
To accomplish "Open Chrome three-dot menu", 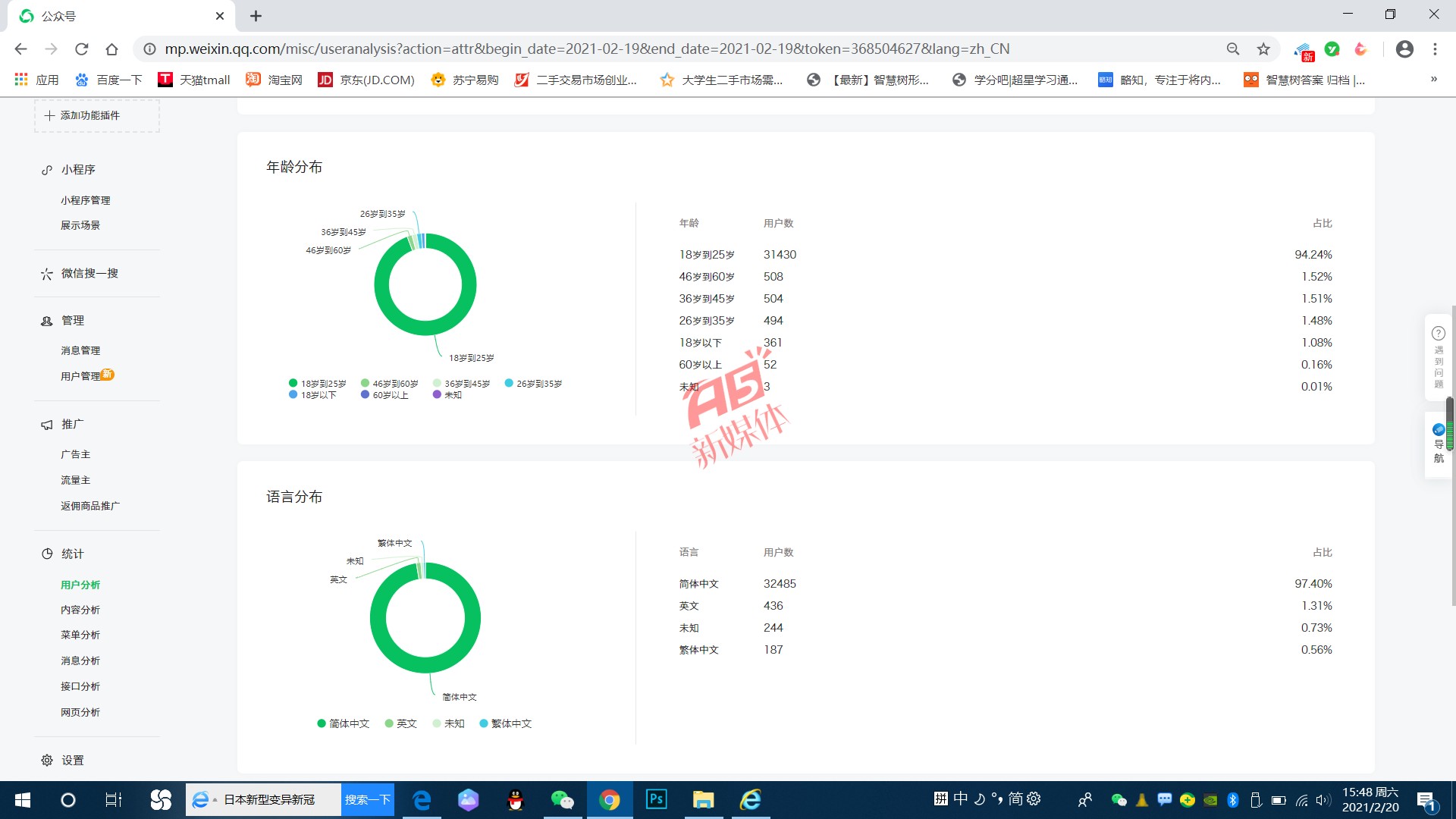I will click(1435, 49).
